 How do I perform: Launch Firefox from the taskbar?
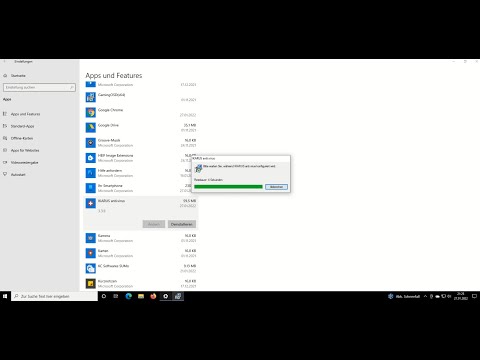(x=153, y=296)
